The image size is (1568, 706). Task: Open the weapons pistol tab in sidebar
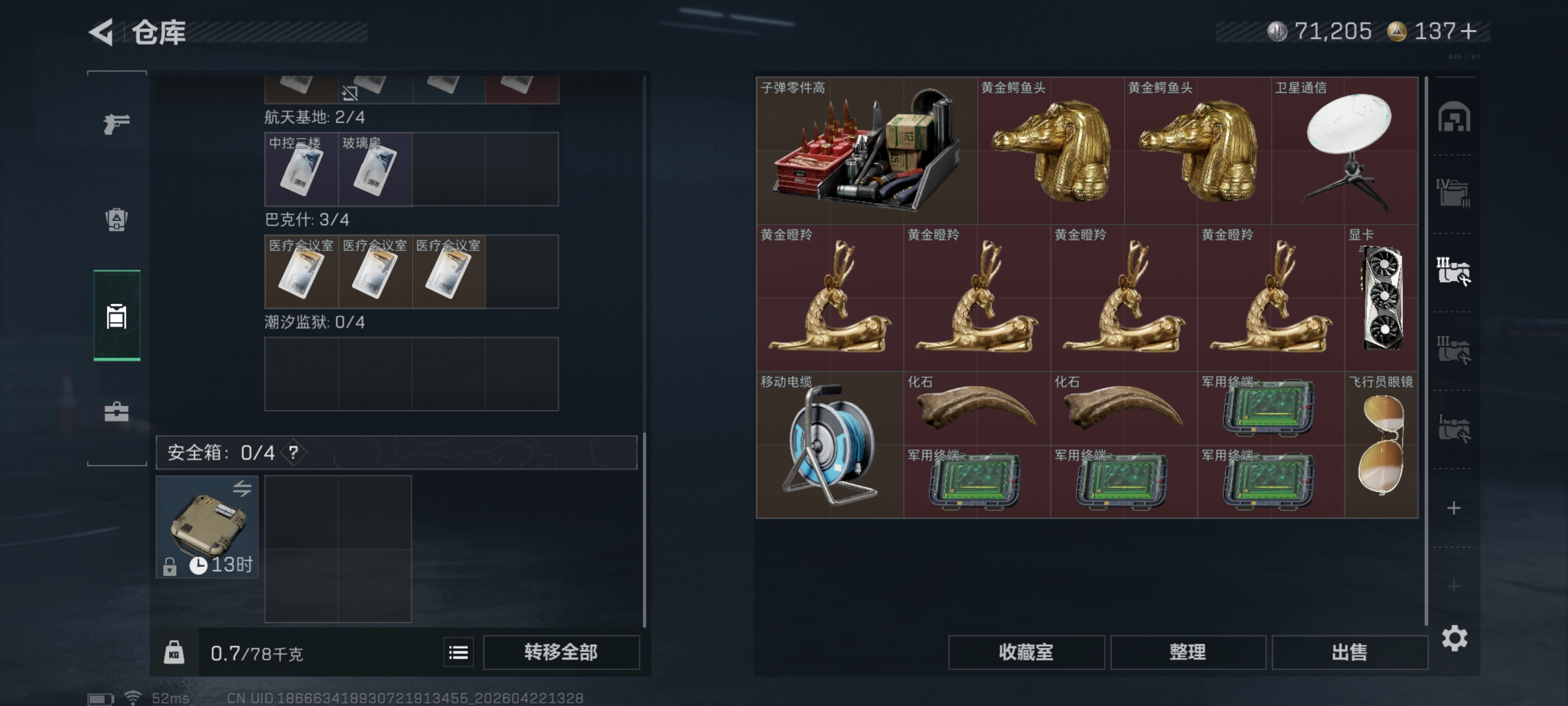116,124
